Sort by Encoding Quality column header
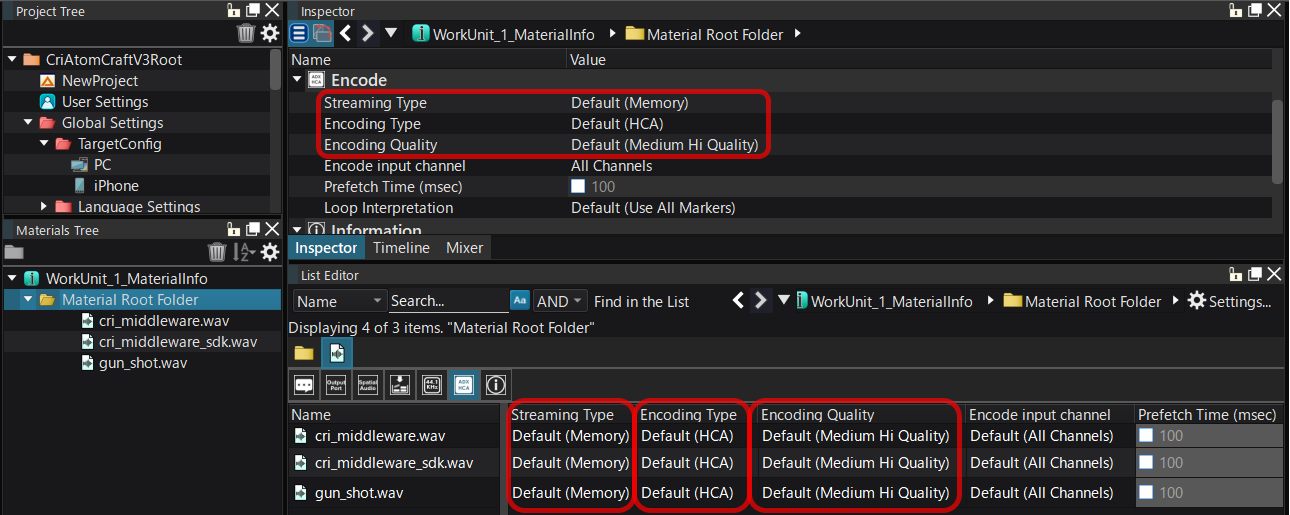The image size is (1290, 515). pos(818,414)
